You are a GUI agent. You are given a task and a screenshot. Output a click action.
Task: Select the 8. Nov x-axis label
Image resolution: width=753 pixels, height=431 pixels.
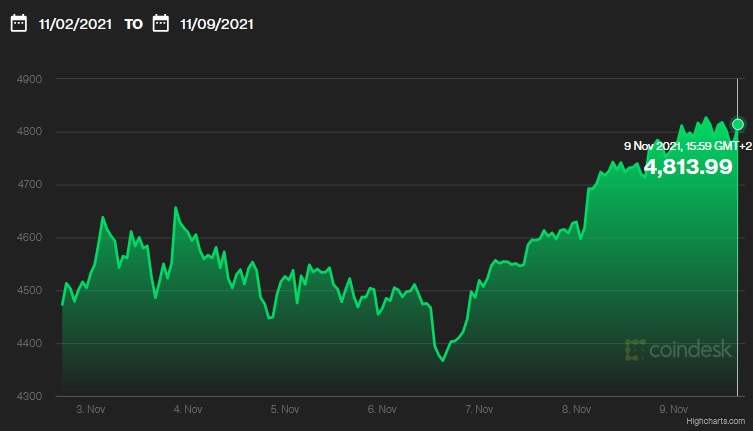576,409
